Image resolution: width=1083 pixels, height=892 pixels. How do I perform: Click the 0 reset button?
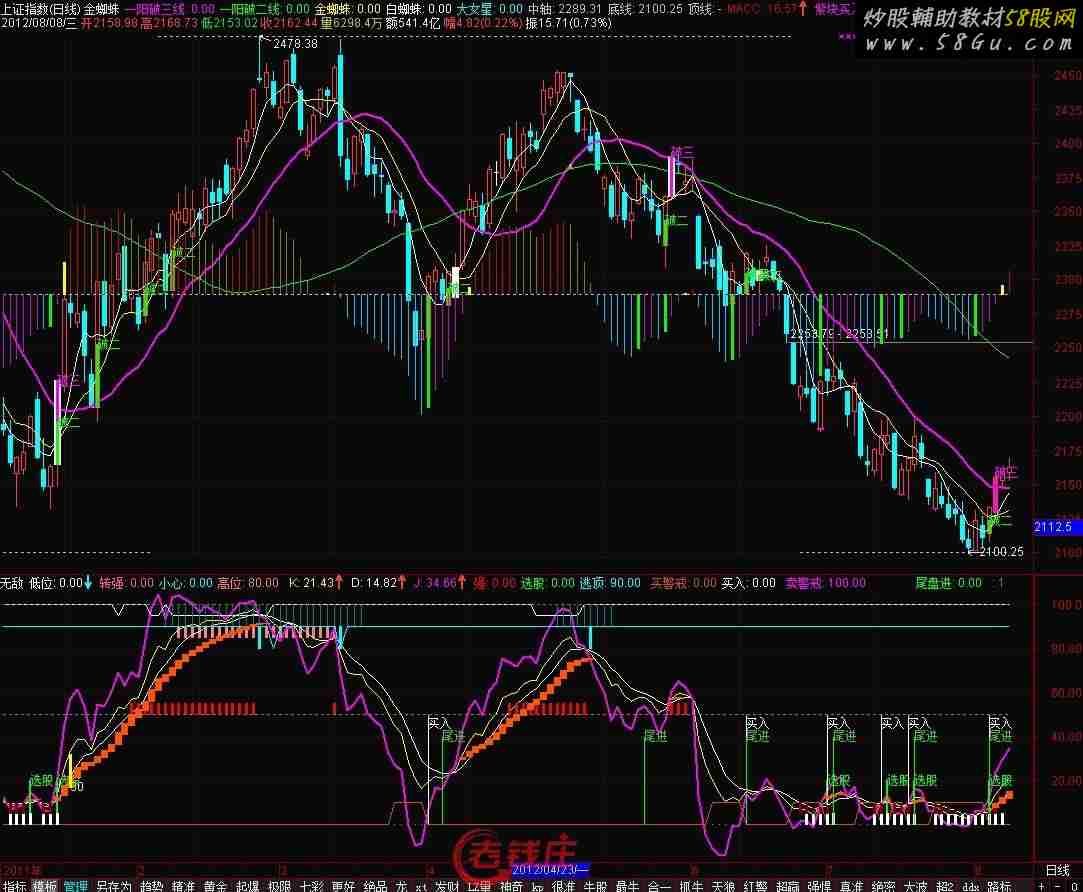click(1074, 886)
